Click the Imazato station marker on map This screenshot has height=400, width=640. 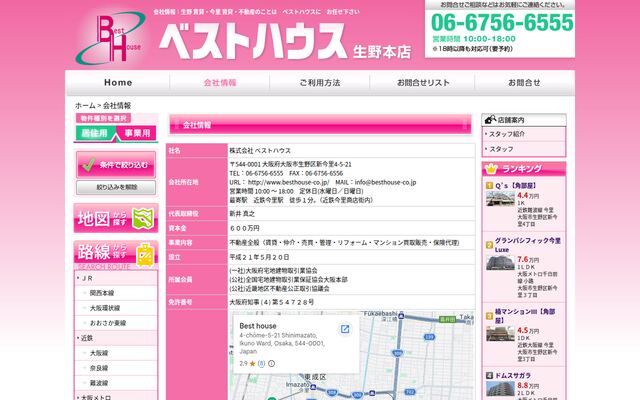[x=313, y=386]
